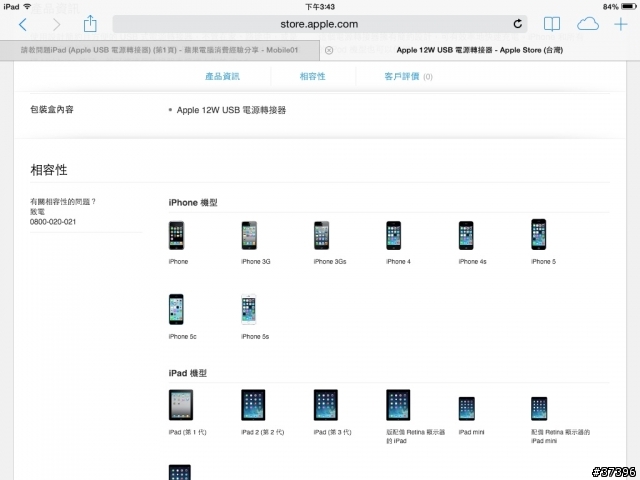Click the Apple 12W USB 電源轉接器 bullet text
640x480 pixels.
(231, 110)
